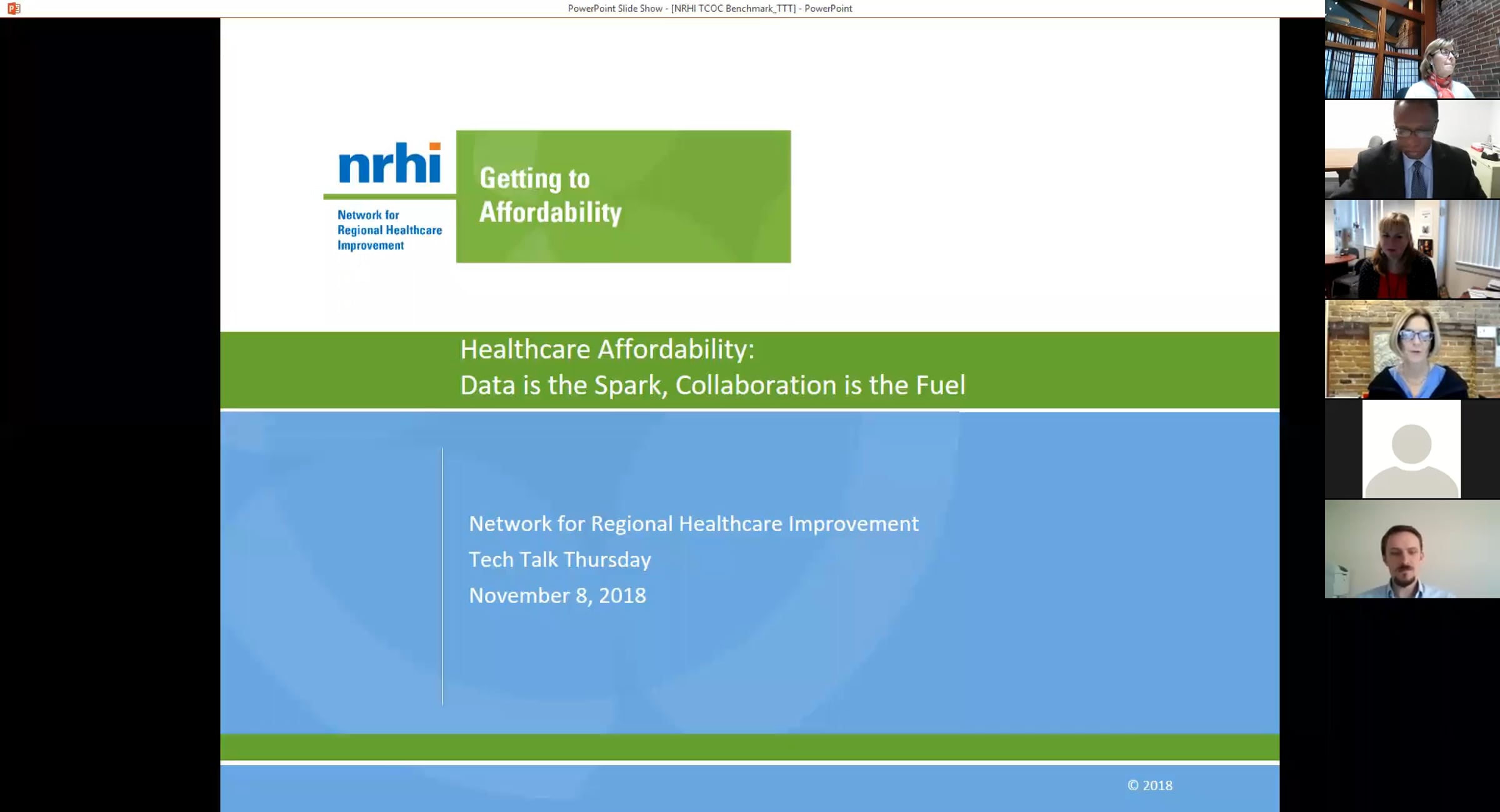The image size is (1500, 812).
Task: Select video of woman with red scarf
Action: tap(1412, 49)
